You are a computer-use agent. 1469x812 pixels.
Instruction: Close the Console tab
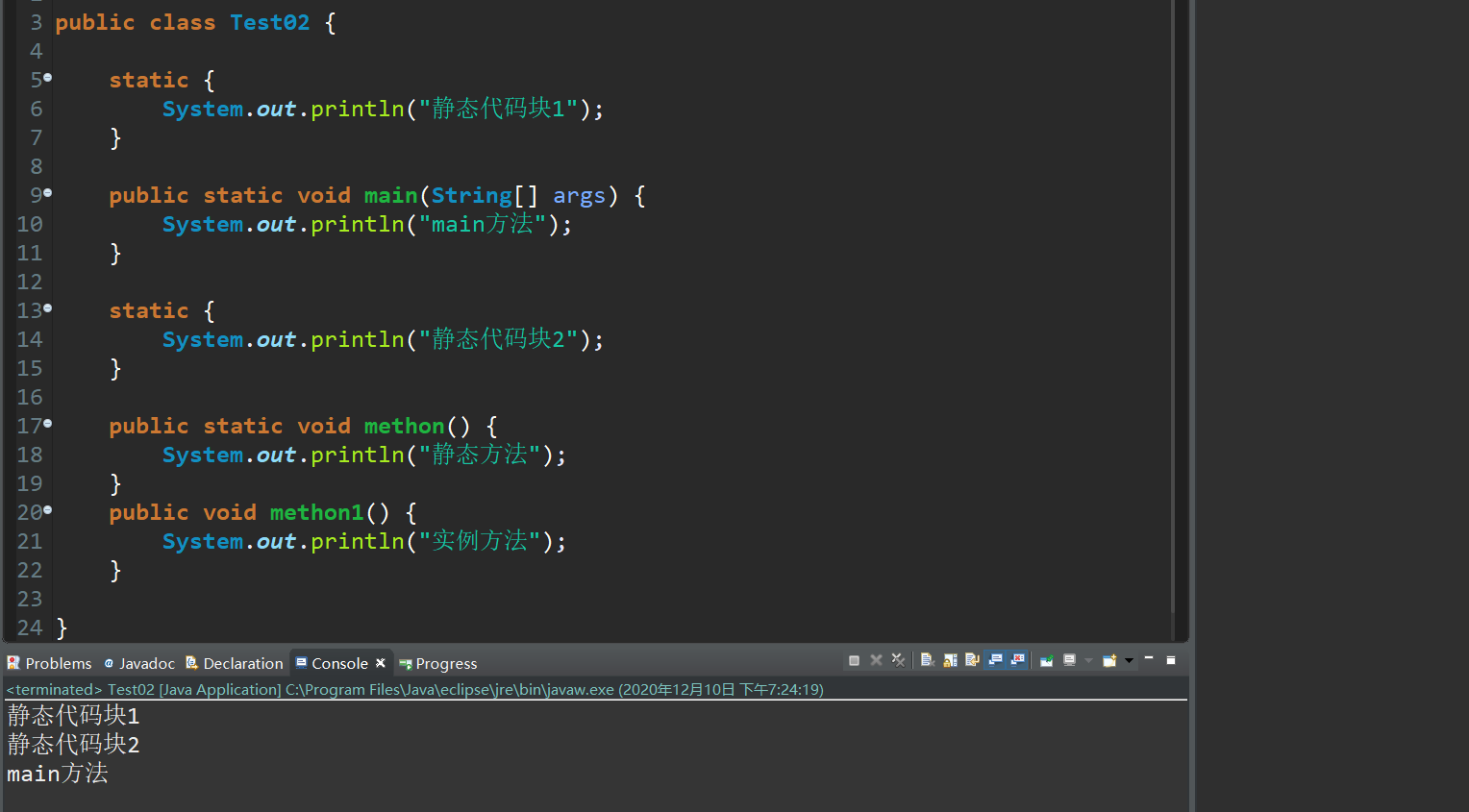click(x=381, y=663)
